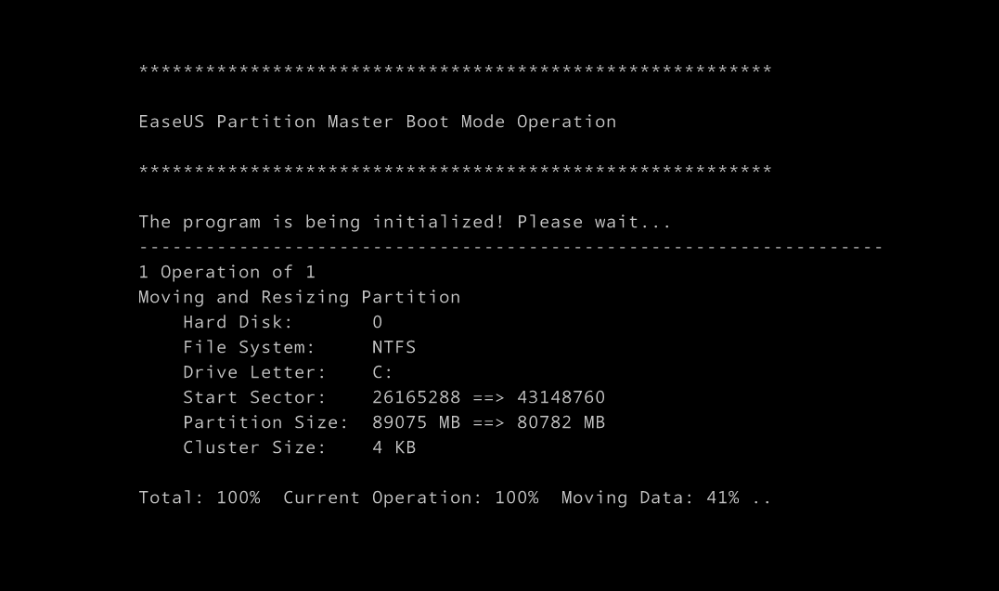This screenshot has width=999, height=591.
Task: Click the 'Partition Size:' label
Action: [x=266, y=422]
